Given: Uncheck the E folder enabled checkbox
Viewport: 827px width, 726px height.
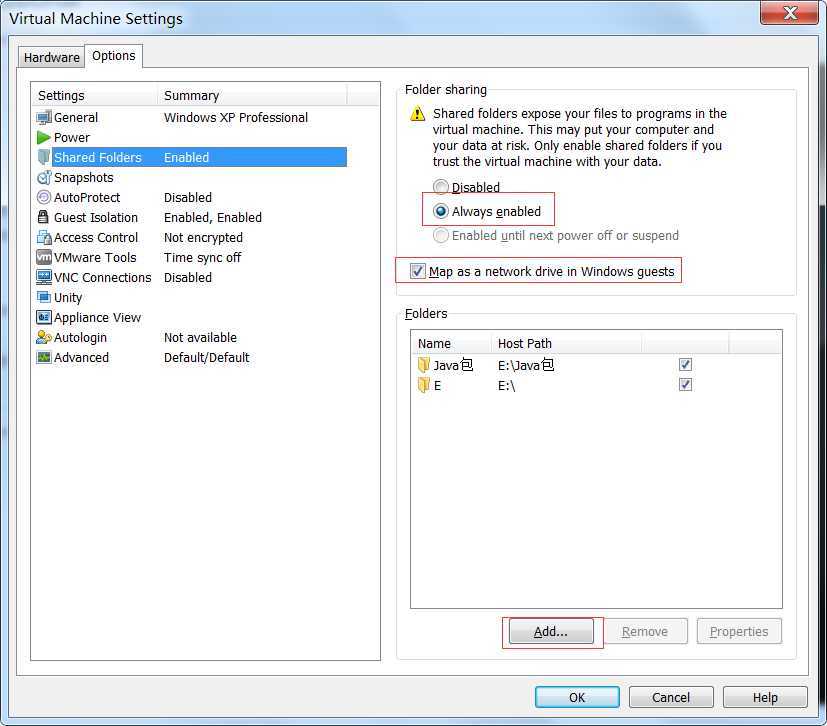Looking at the screenshot, I should tap(685, 384).
